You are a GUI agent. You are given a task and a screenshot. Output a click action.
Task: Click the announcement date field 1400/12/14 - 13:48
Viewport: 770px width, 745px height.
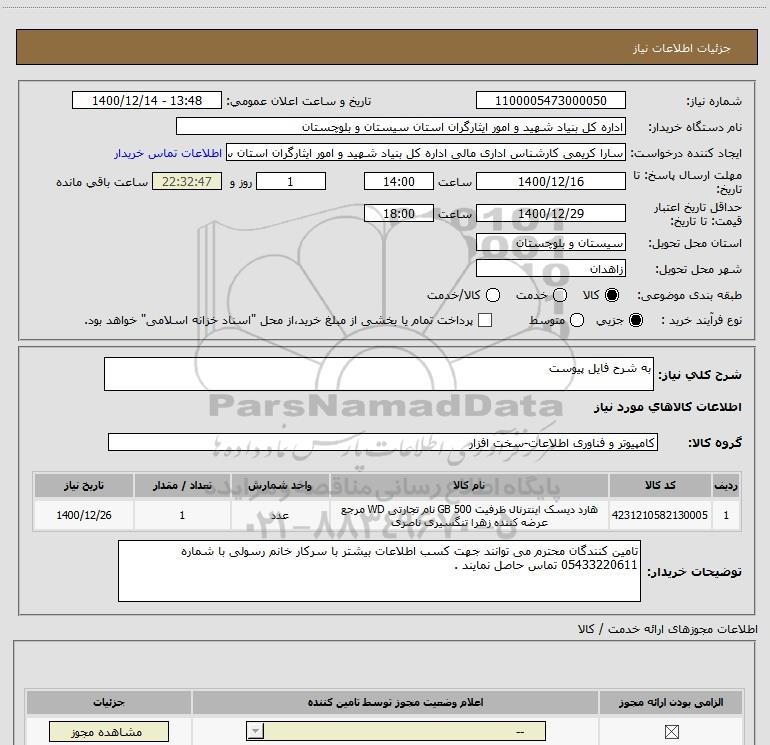147,101
